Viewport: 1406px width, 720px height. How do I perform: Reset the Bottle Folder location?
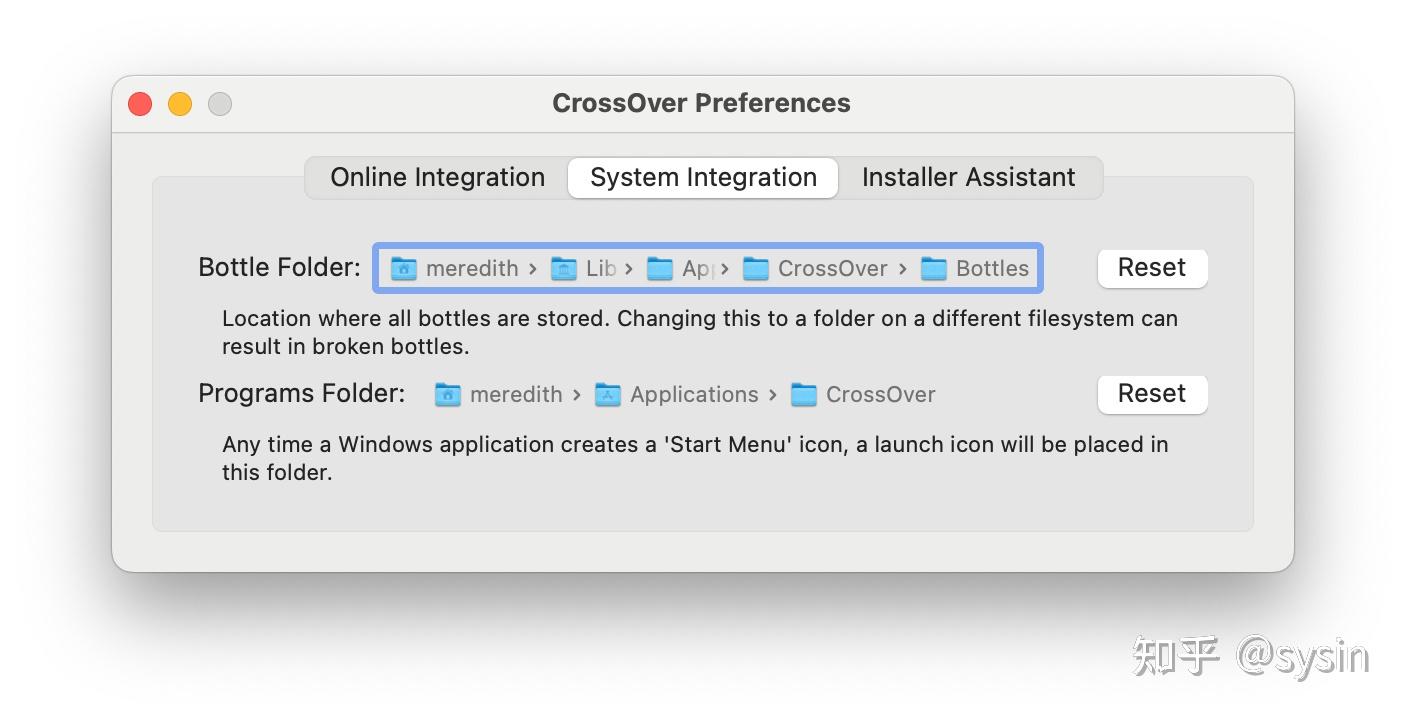click(1152, 267)
